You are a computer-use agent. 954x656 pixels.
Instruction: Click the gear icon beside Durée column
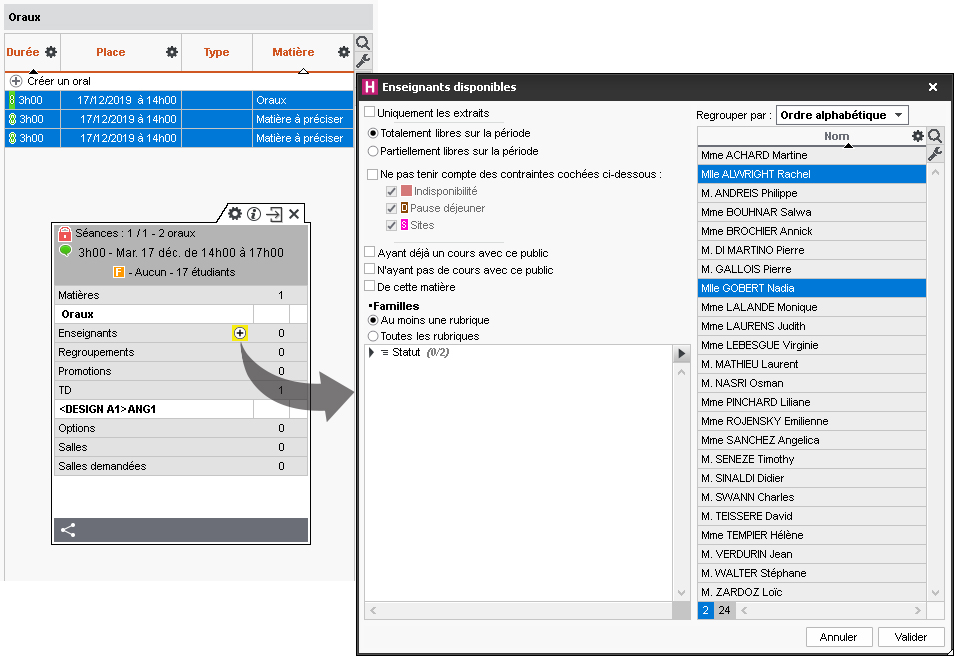pos(51,52)
